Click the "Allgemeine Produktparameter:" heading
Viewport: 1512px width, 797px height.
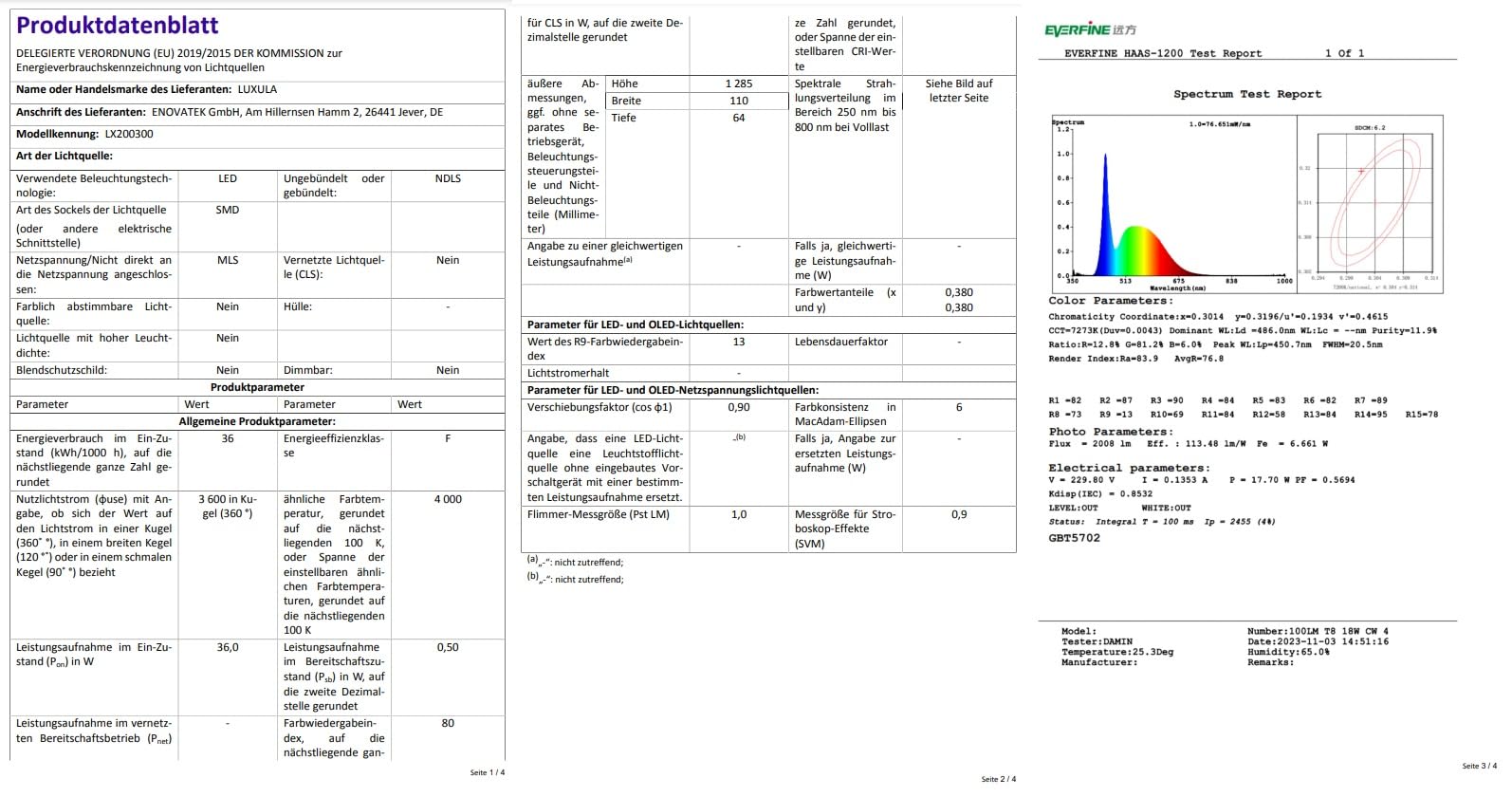257,421
